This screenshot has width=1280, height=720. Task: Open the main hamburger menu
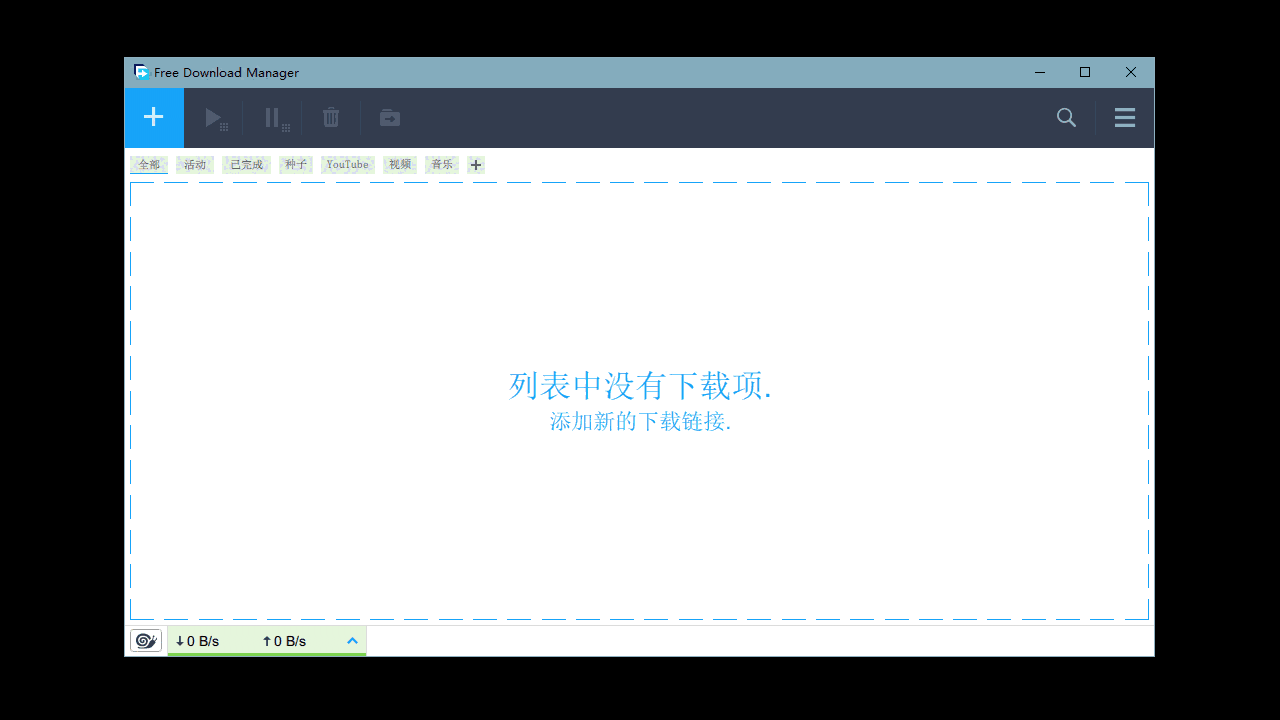(1124, 117)
